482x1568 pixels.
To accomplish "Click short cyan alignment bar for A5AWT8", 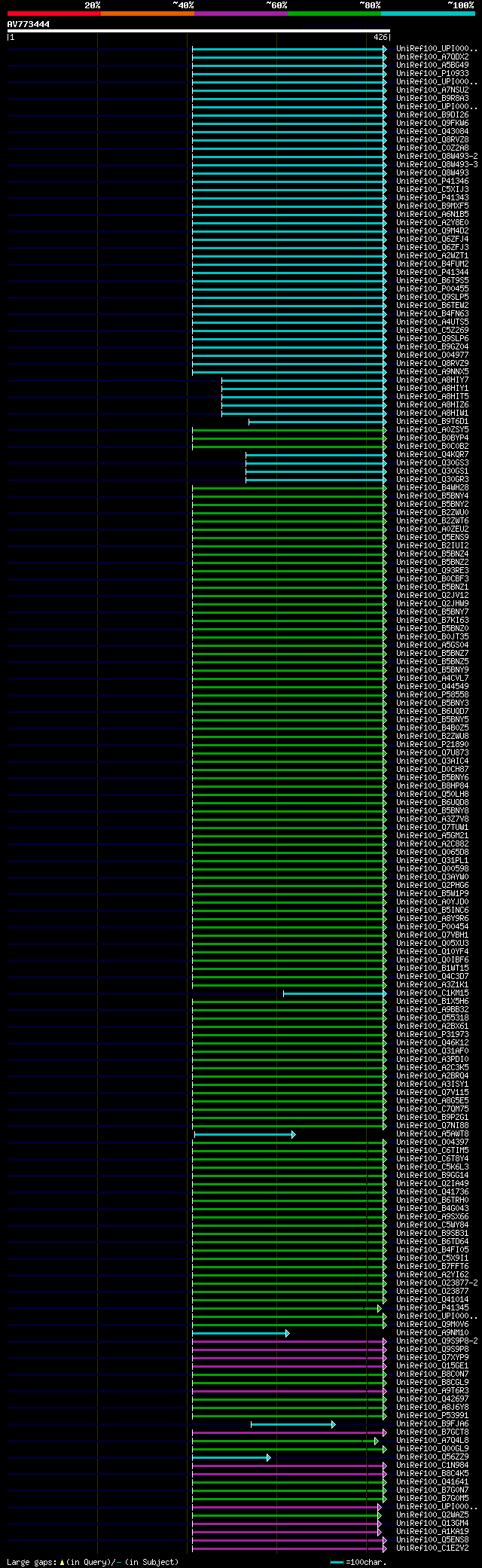I will [245, 1134].
